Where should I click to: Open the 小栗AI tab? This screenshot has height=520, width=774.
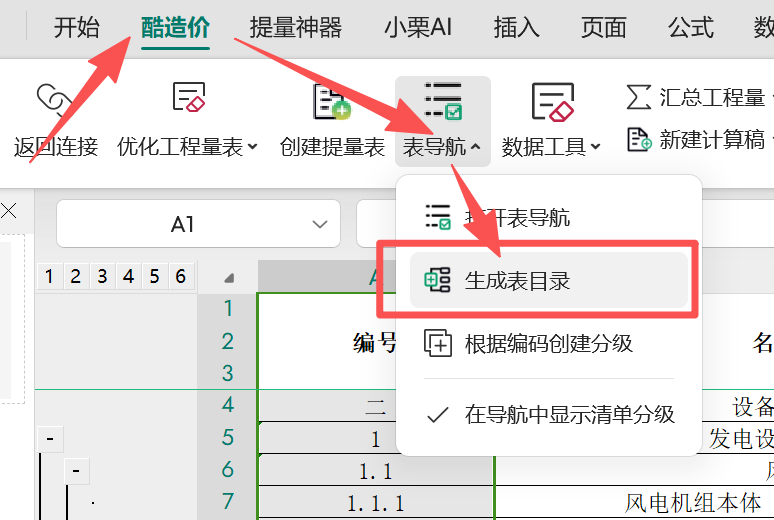click(417, 27)
